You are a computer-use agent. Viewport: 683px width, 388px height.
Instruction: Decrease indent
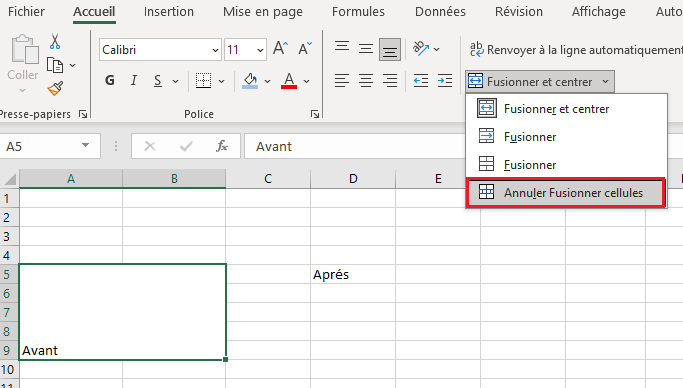click(x=421, y=81)
